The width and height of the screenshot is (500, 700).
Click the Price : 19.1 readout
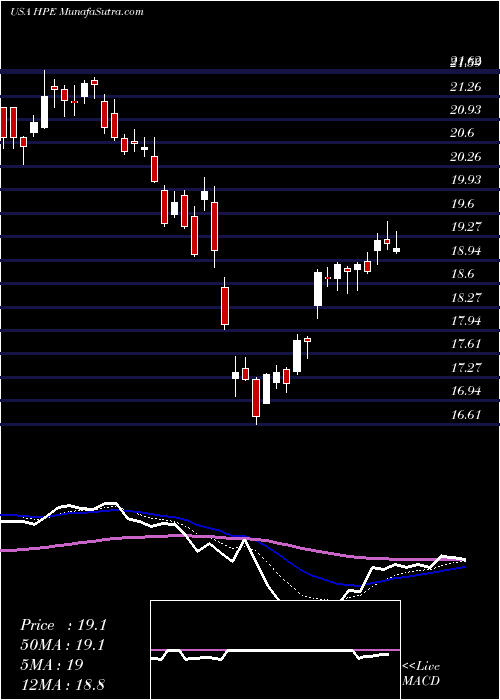tap(63, 625)
